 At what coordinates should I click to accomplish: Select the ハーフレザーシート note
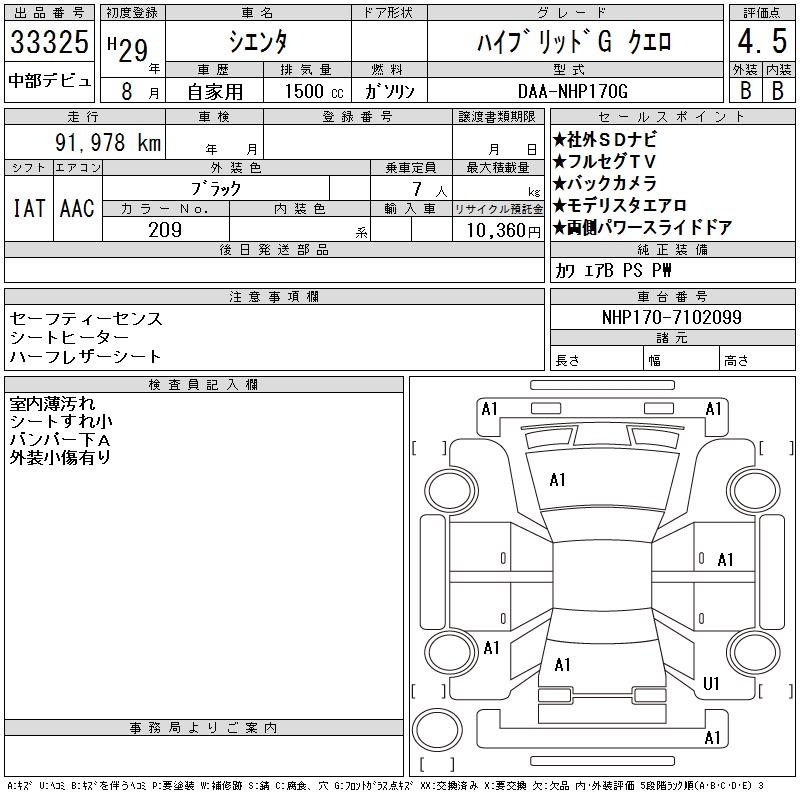point(85,356)
